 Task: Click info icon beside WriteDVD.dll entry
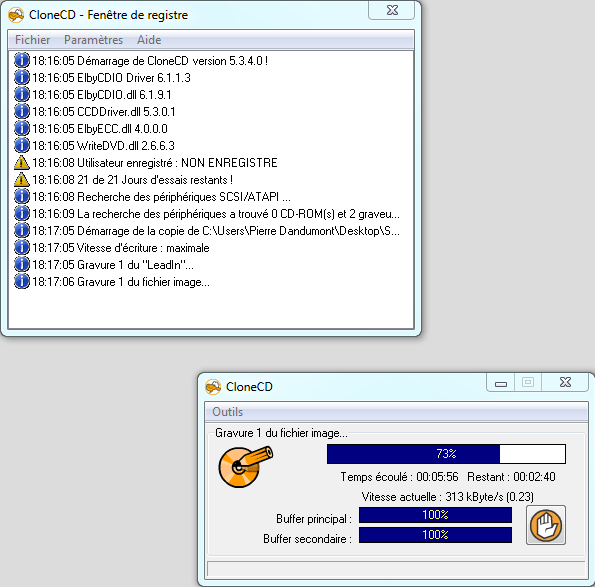point(22,146)
